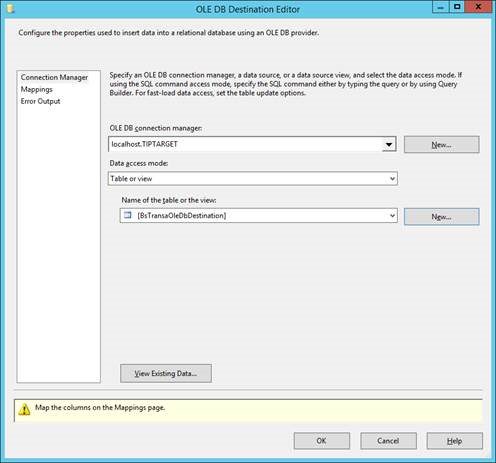
Task: Click New next to connection manager
Action: (442, 144)
